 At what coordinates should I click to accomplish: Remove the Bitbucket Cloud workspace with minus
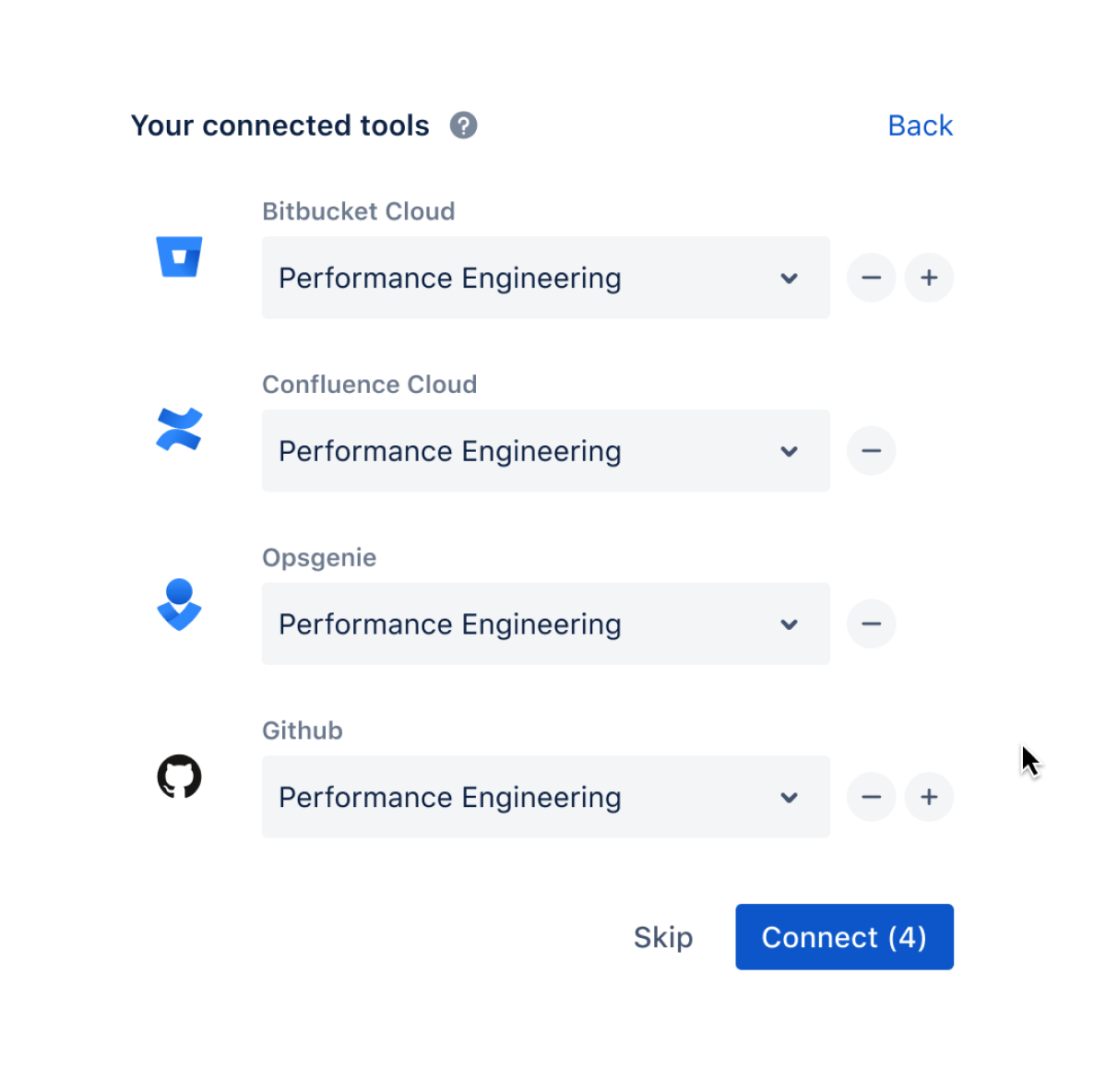pos(871,278)
